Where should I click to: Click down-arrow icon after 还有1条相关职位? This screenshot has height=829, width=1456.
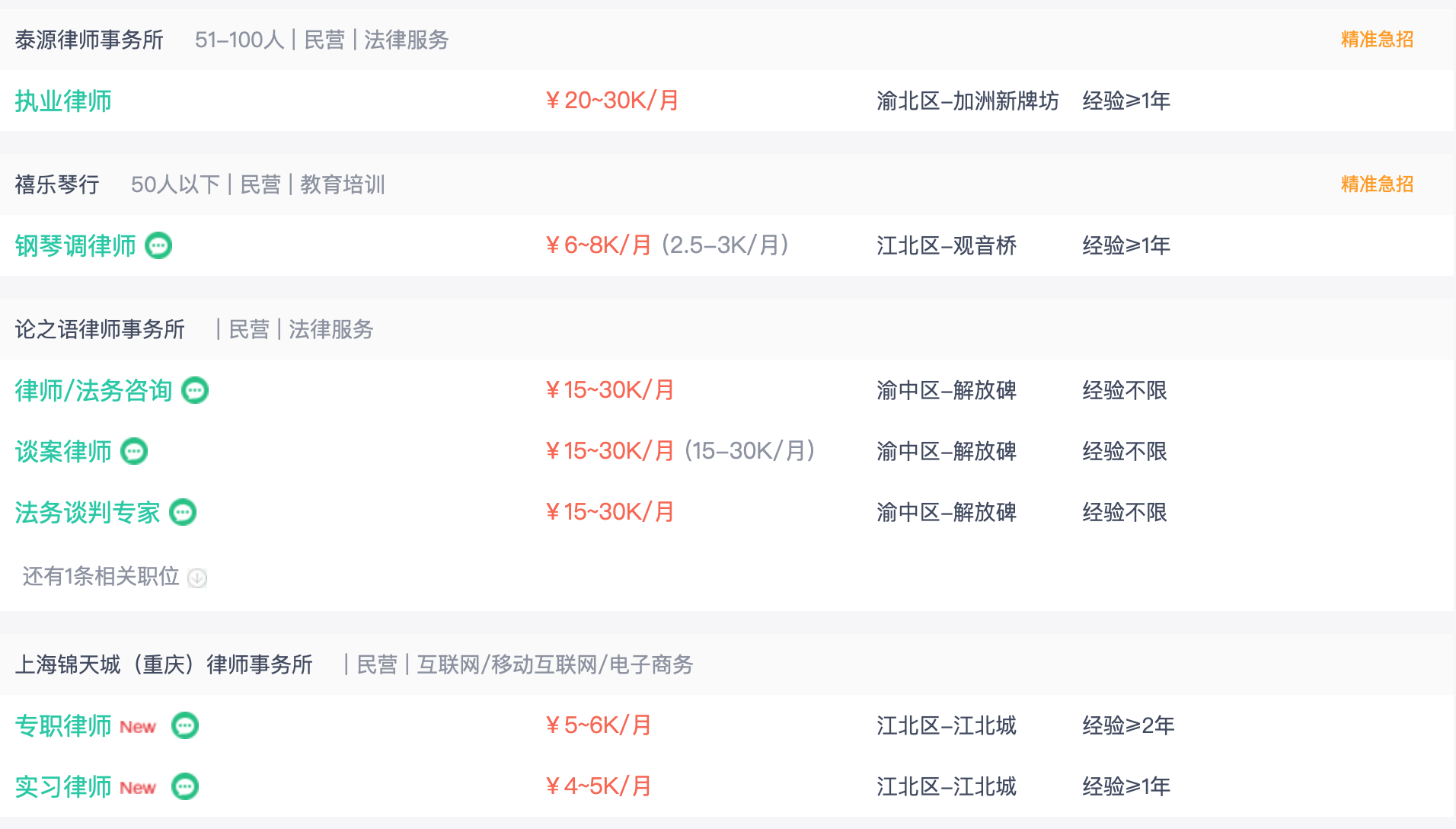tap(197, 578)
